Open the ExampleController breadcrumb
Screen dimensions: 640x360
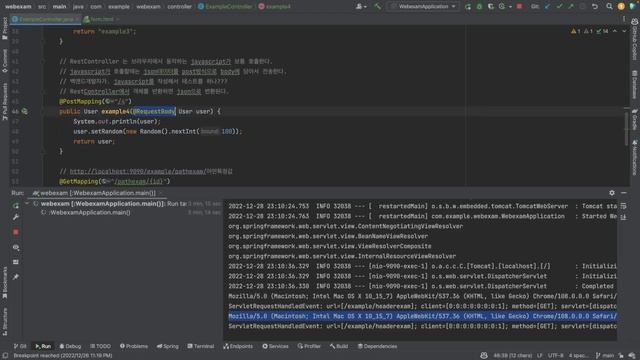click(225, 7)
